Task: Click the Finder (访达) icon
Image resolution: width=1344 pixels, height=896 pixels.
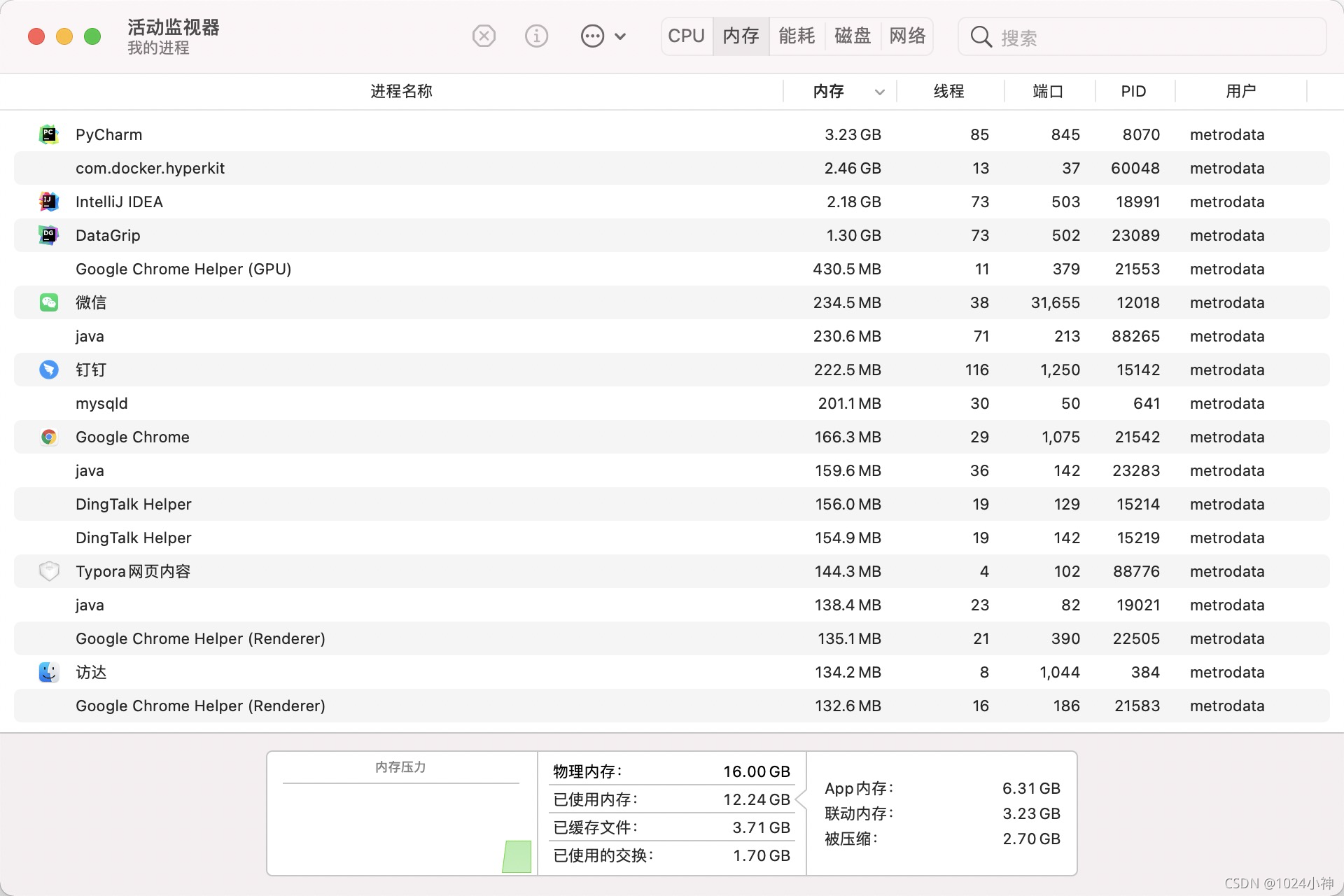Action: point(48,672)
